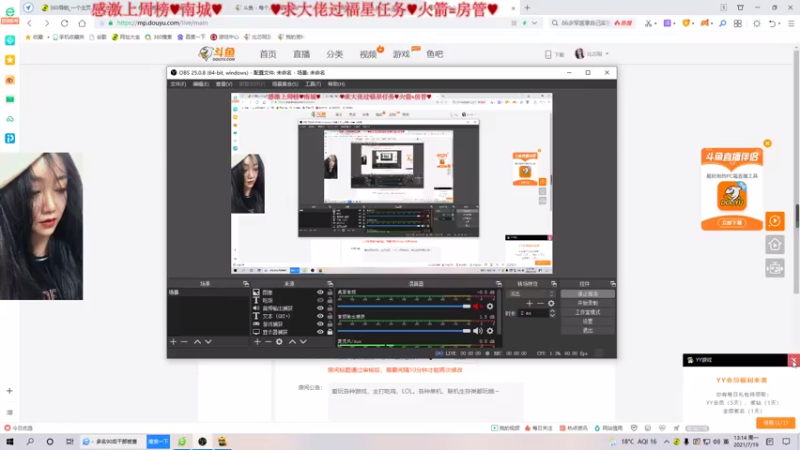Open scene transition properties gear

(551, 303)
